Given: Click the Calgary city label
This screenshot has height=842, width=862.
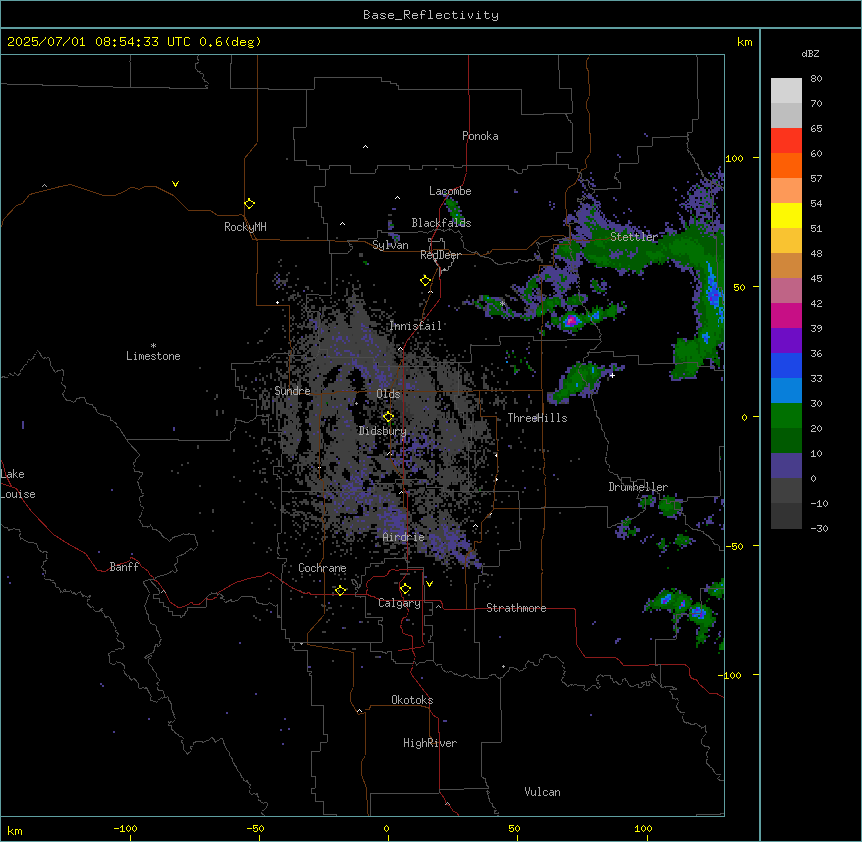Looking at the screenshot, I should (x=399, y=603).
